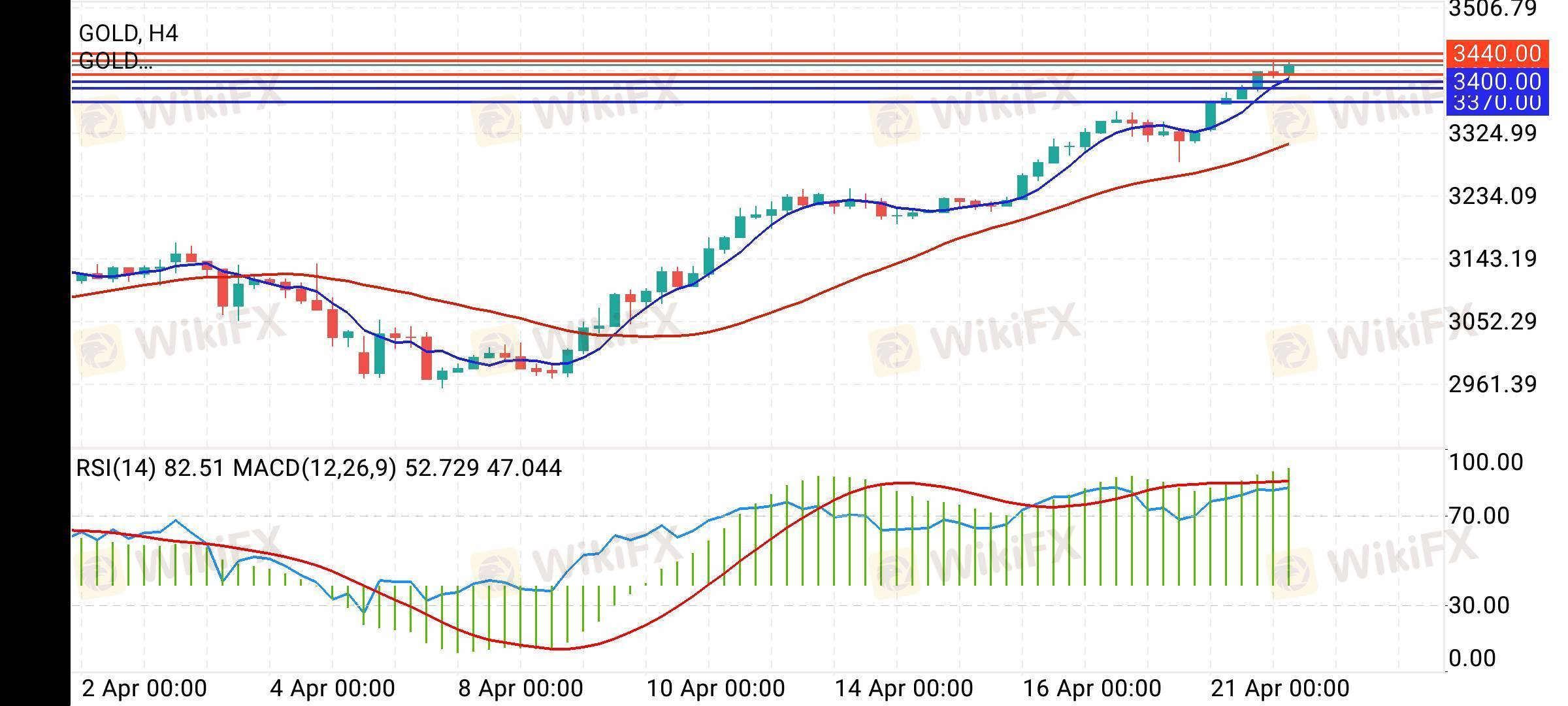Click the 21 Apr 00:00 date label

click(x=1280, y=688)
